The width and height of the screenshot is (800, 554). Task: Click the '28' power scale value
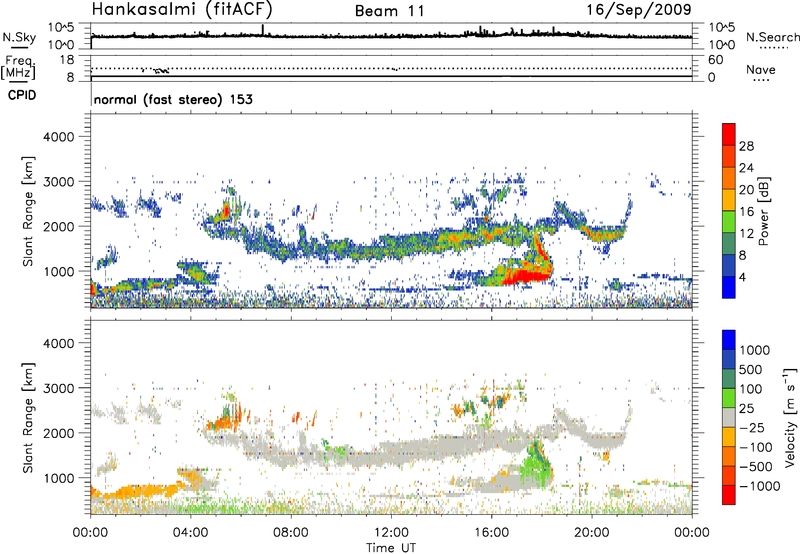[746, 146]
